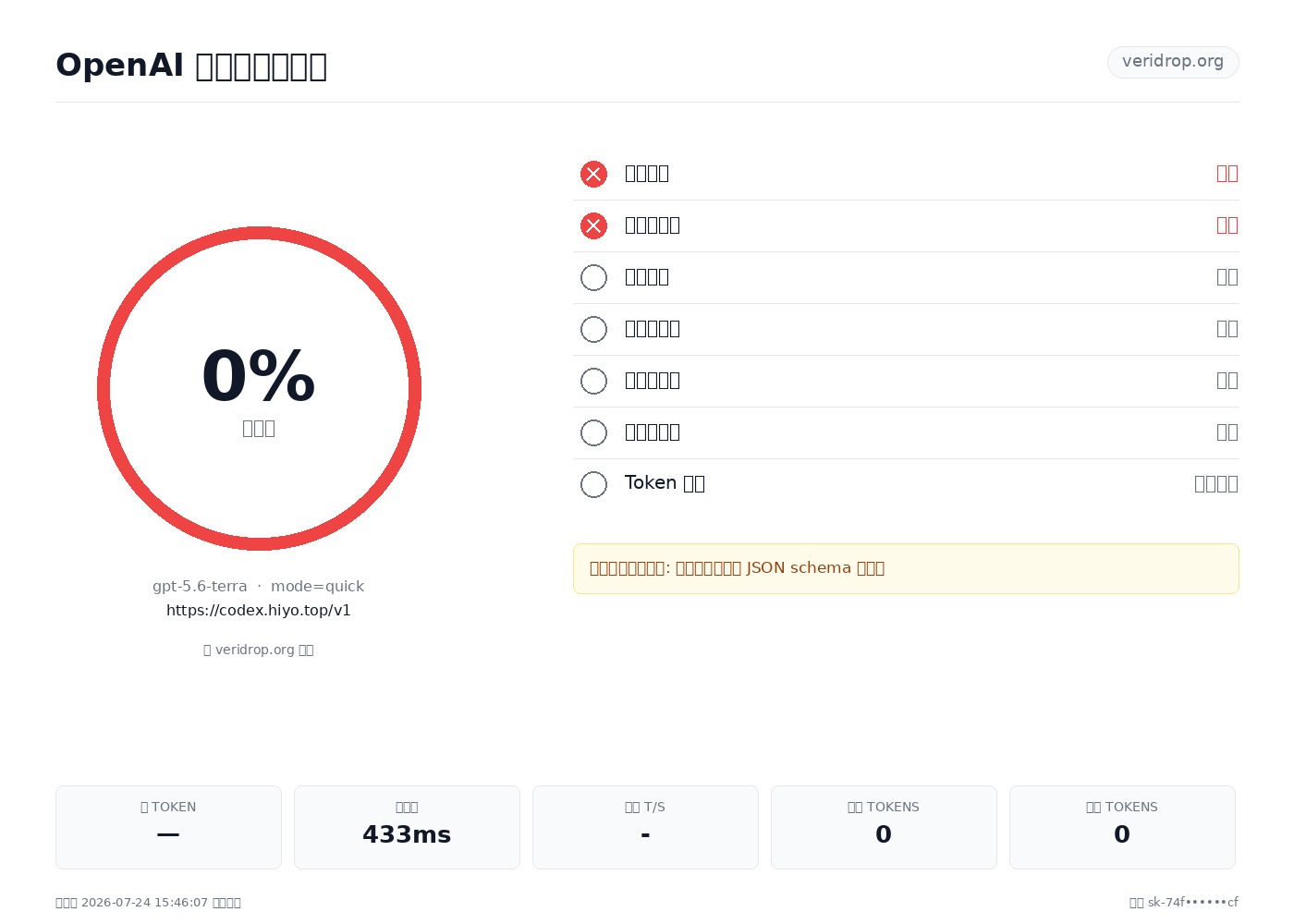
Task: Open the https://codex.hiyo.top/v1 link
Action: click(259, 610)
